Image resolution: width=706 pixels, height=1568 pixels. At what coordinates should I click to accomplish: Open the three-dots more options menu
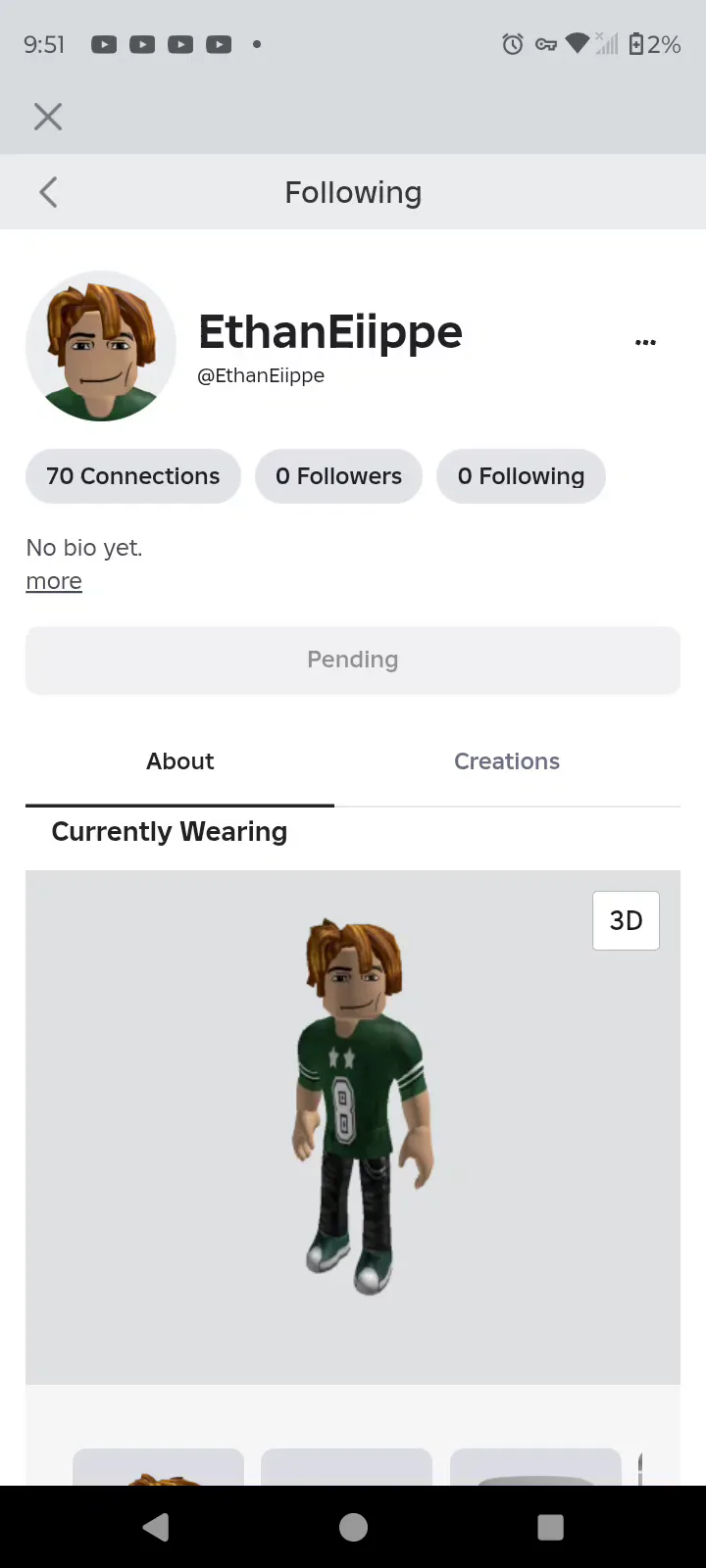click(645, 342)
